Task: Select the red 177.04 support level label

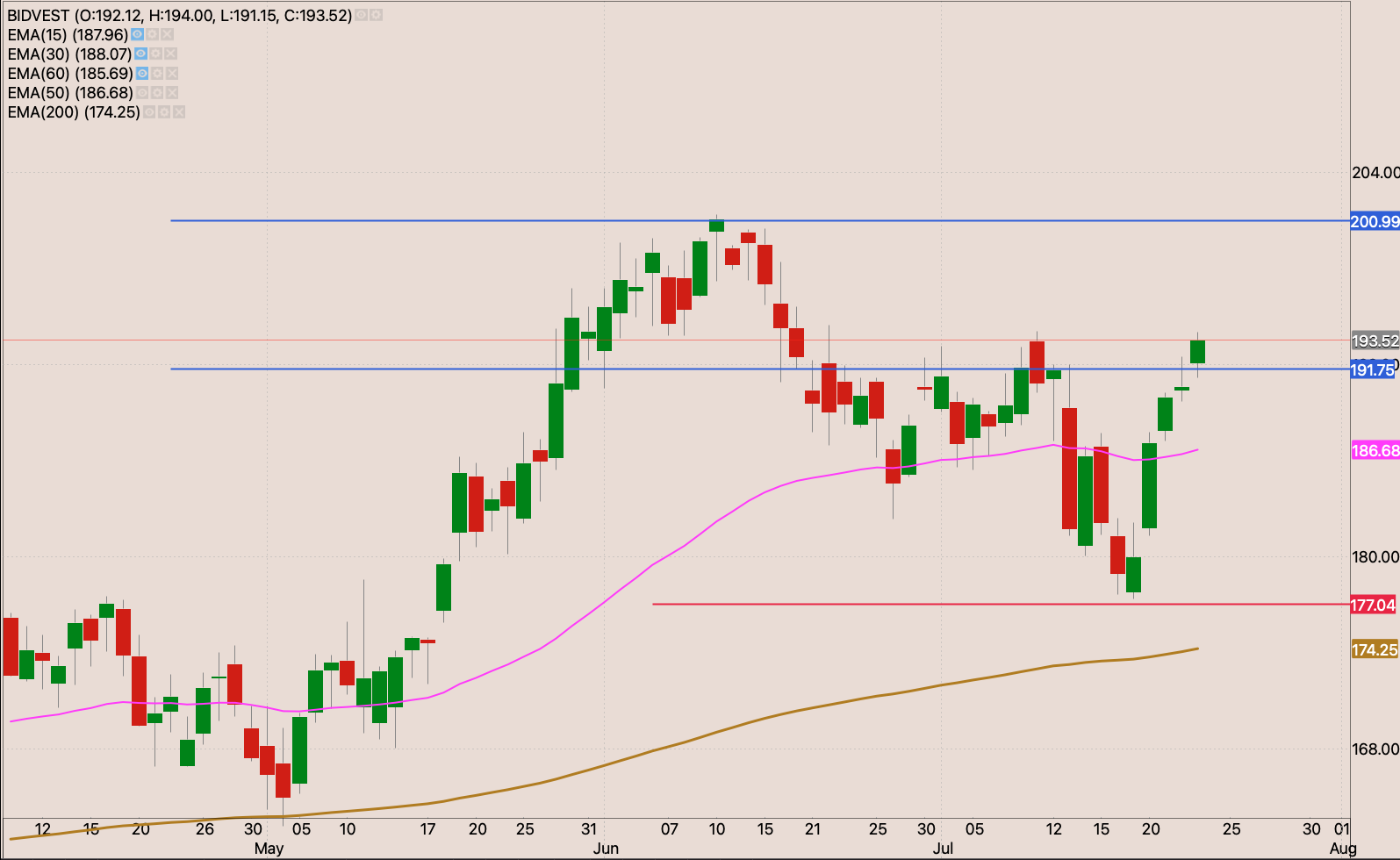Action: [1373, 605]
